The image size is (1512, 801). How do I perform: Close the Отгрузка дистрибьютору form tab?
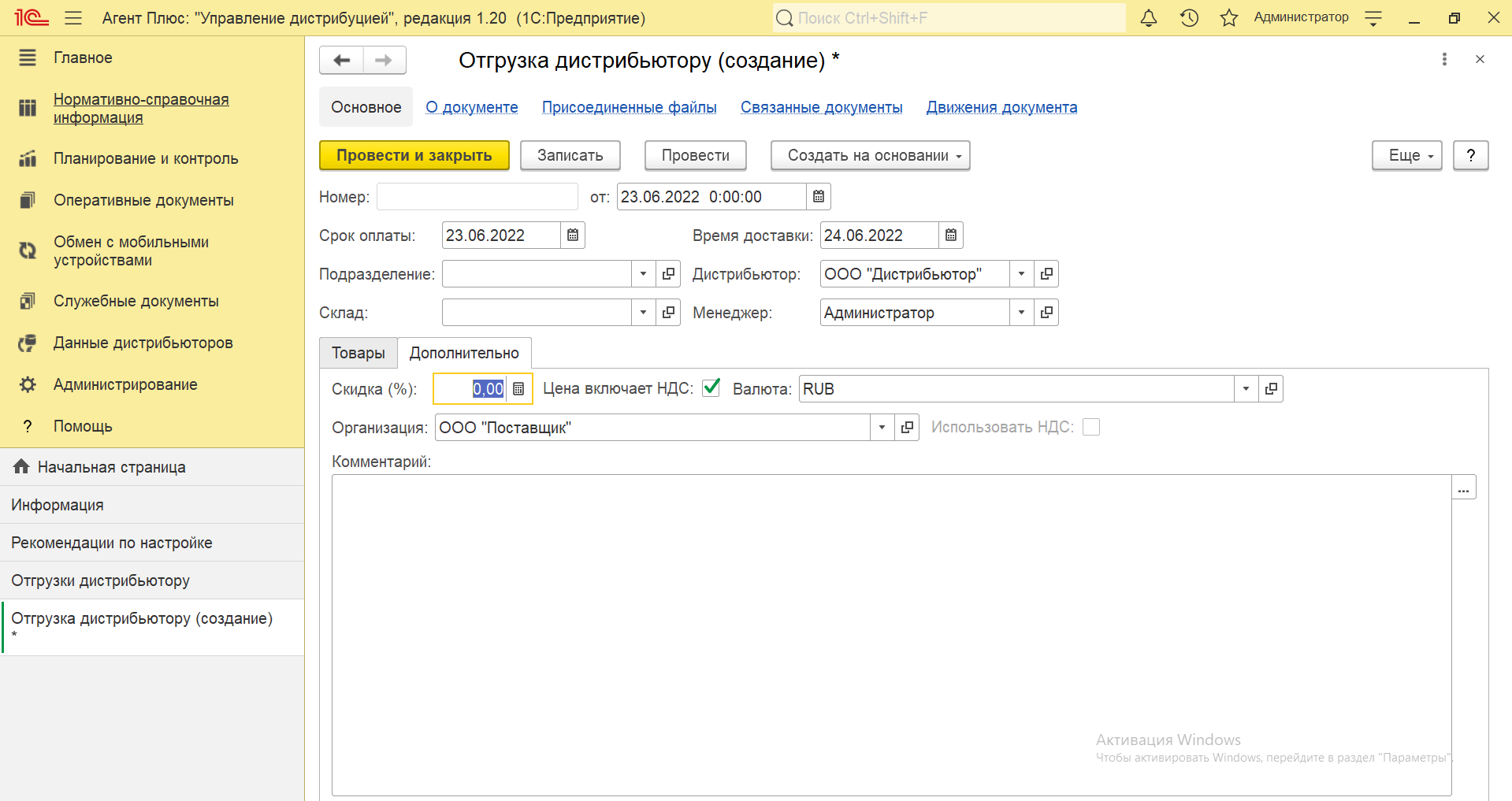click(1480, 59)
